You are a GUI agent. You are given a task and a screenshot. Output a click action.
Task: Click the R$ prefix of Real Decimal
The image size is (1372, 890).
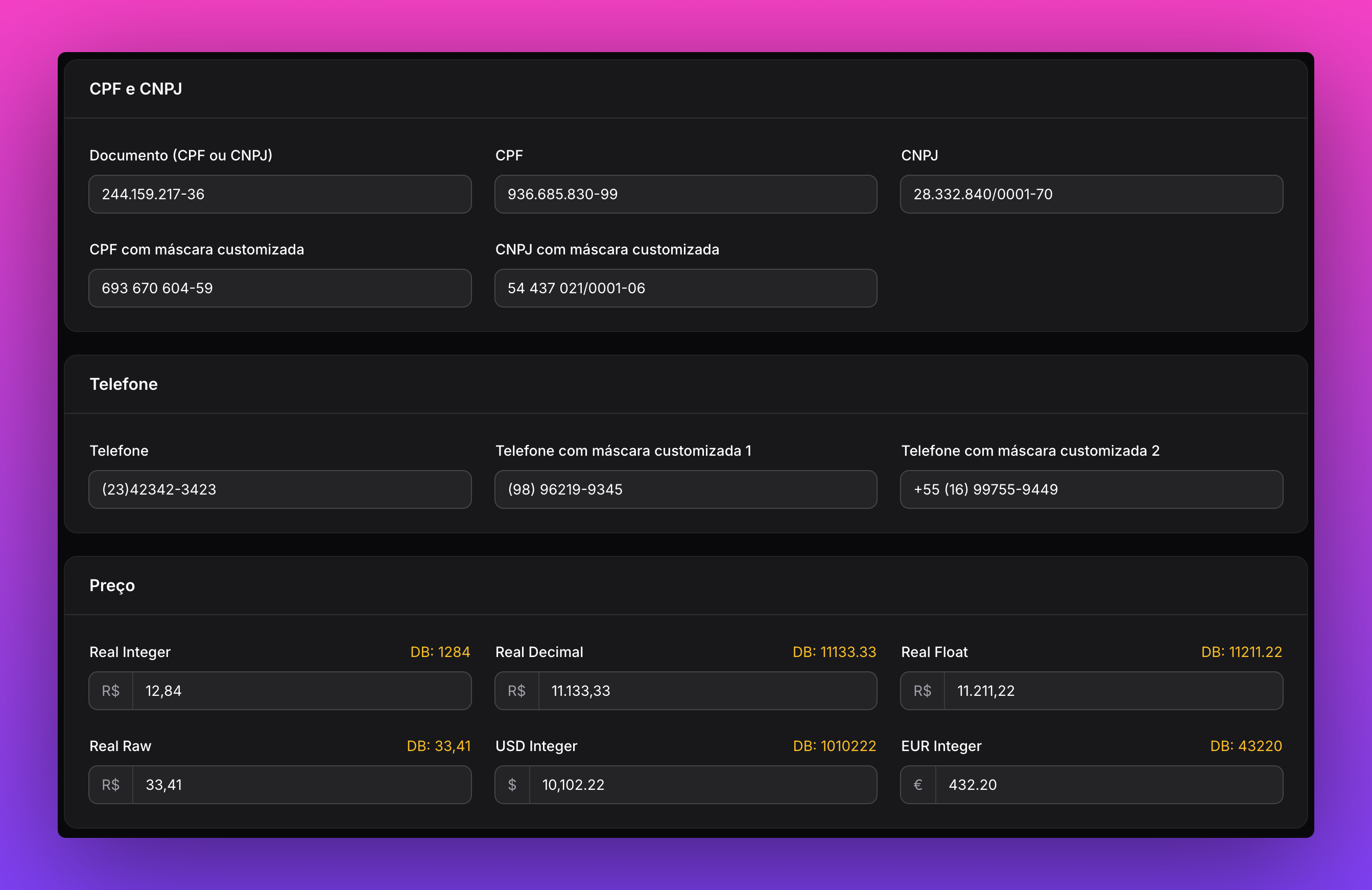[516, 691]
